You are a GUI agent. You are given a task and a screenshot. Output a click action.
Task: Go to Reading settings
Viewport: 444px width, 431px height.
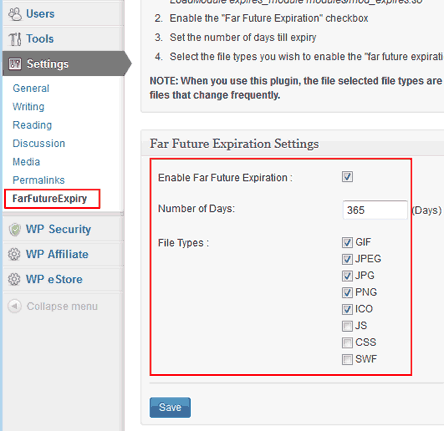(x=32, y=125)
